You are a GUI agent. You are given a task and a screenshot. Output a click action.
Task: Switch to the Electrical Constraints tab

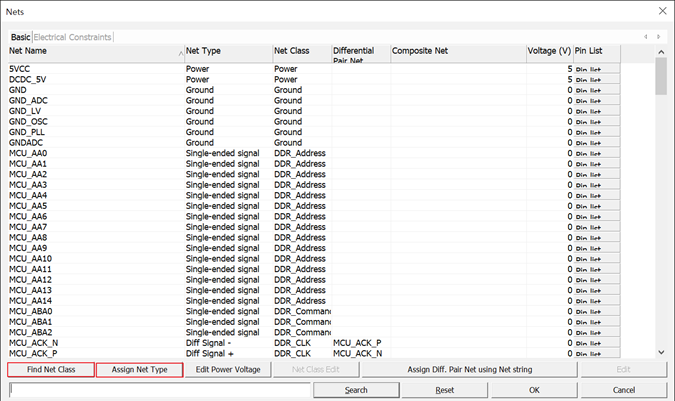click(x=73, y=37)
